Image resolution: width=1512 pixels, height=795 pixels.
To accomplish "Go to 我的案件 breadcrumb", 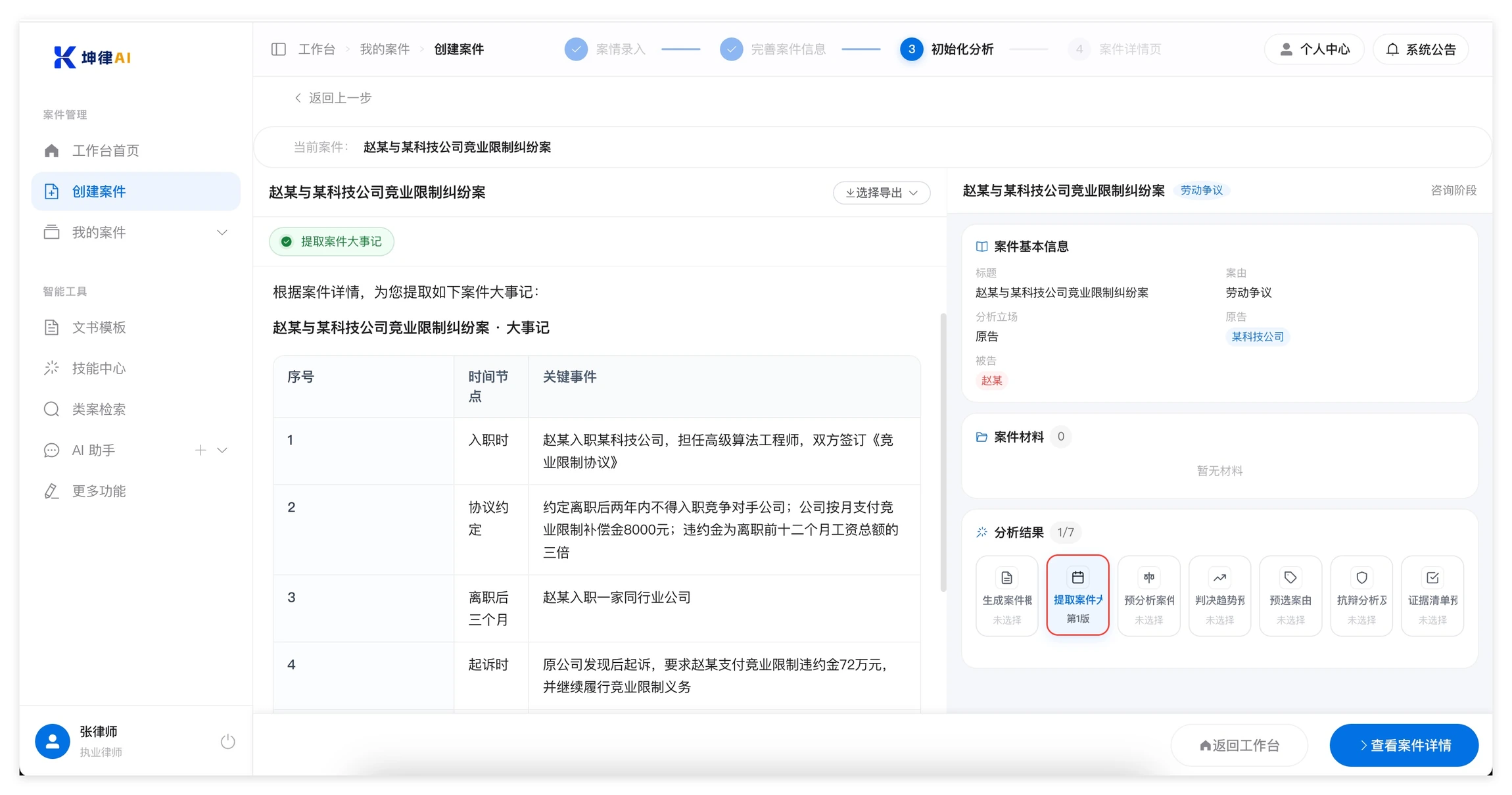I will tap(385, 49).
